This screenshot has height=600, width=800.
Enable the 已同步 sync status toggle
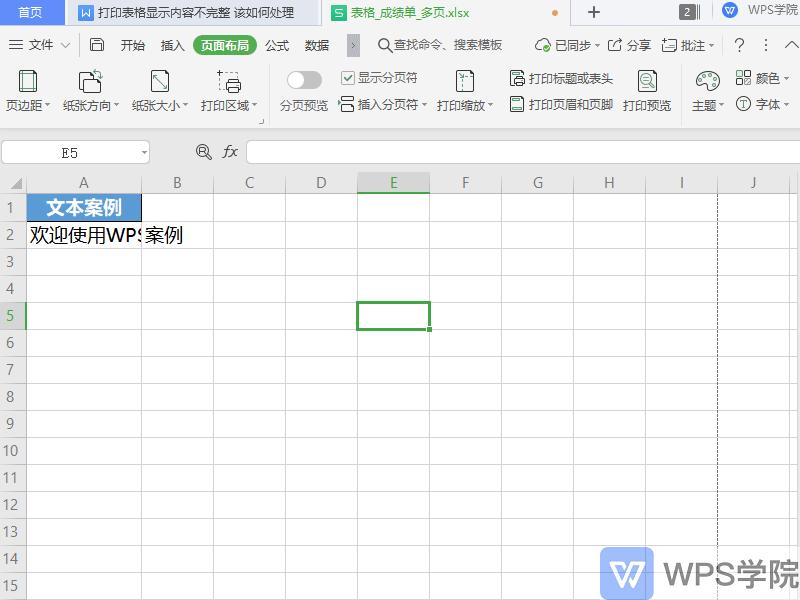[567, 45]
